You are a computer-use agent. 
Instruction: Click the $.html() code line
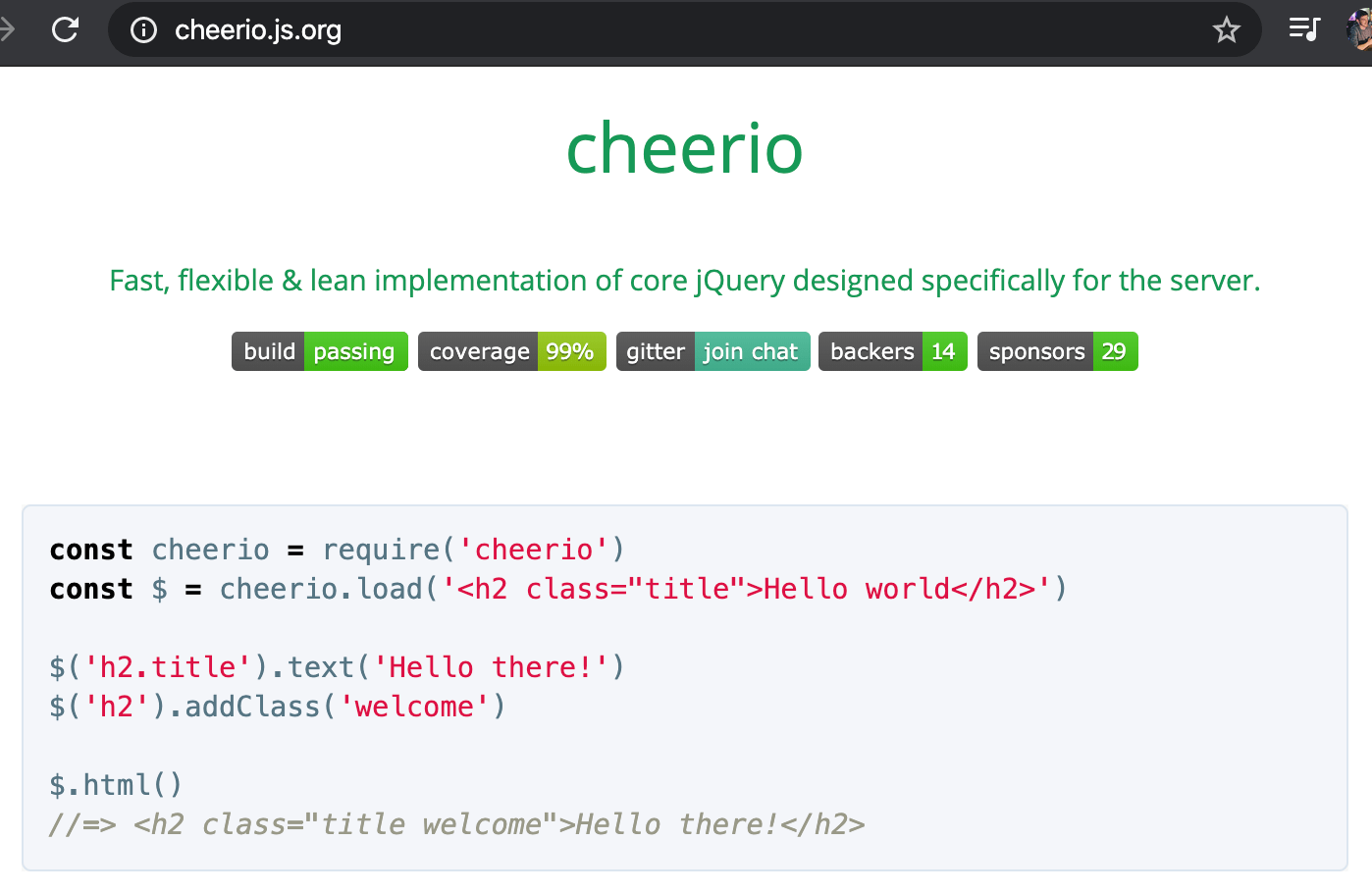coord(116,785)
